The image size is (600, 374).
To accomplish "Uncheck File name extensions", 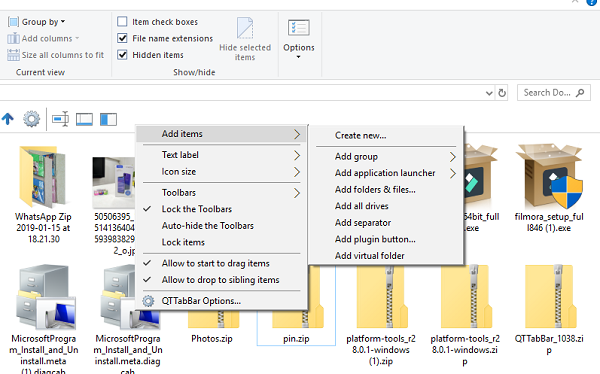I will click(122, 38).
